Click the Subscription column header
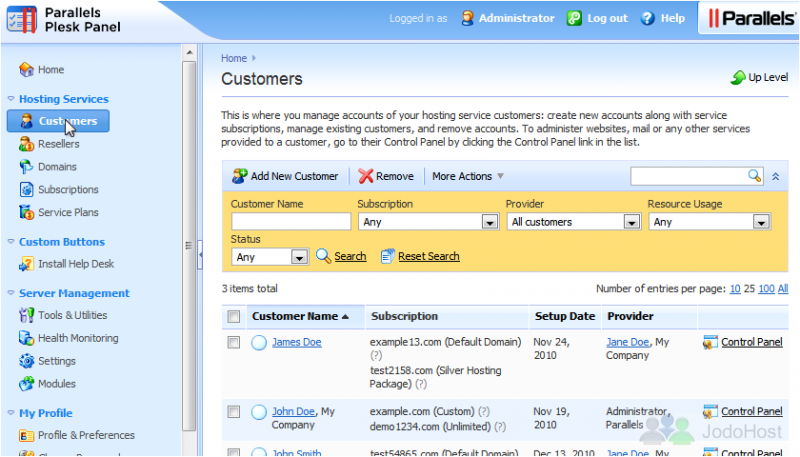This screenshot has width=800, height=457. click(405, 316)
